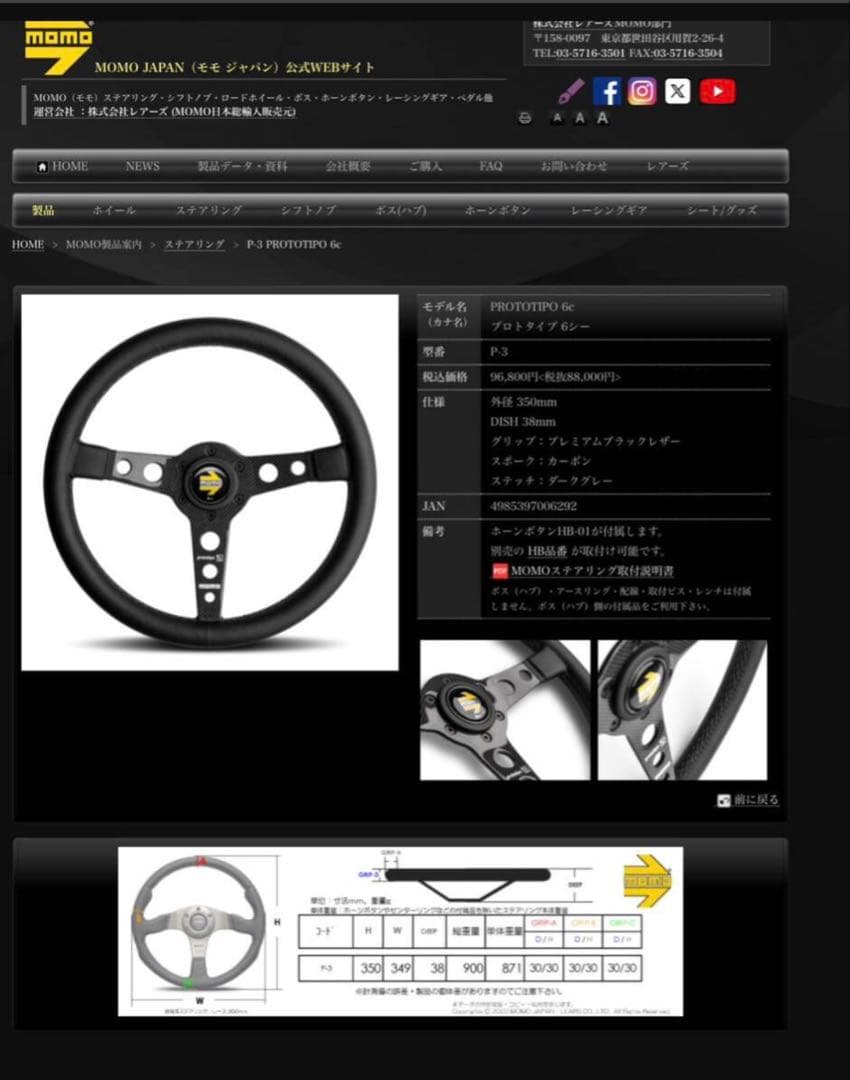Select the medium font size A button

(578, 118)
